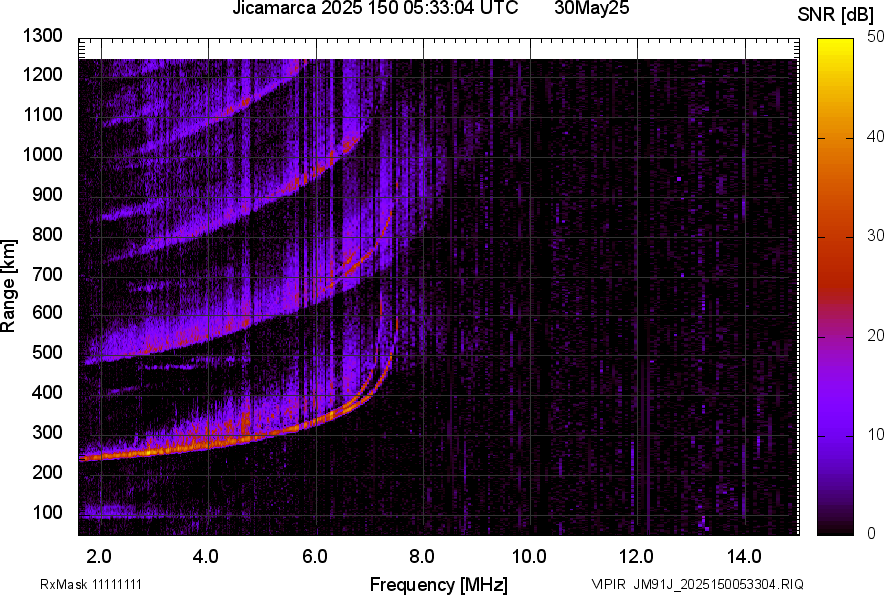Click the range tick label '800'
The image size is (884, 595).
[47, 234]
